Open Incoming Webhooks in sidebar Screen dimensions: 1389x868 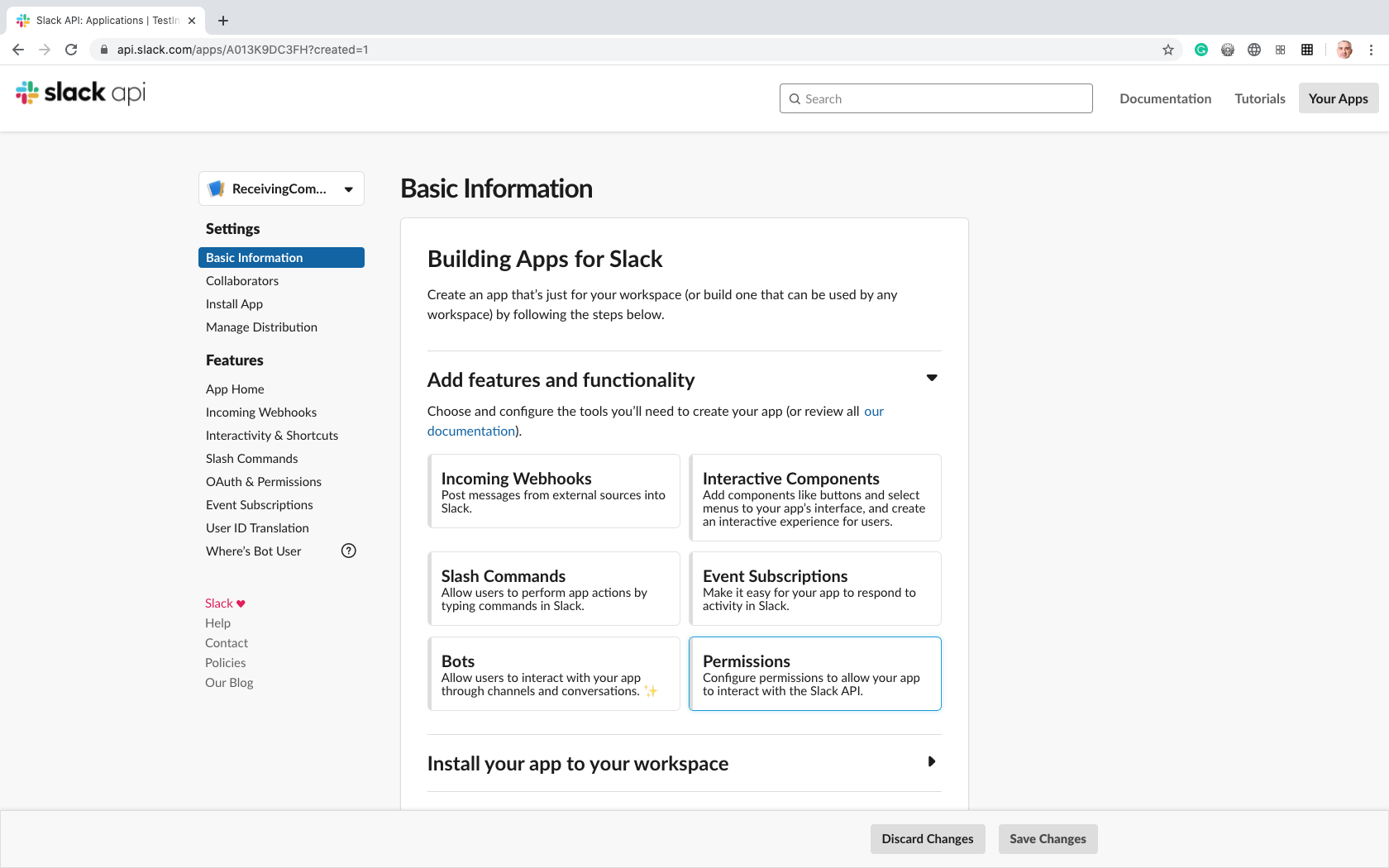click(261, 413)
